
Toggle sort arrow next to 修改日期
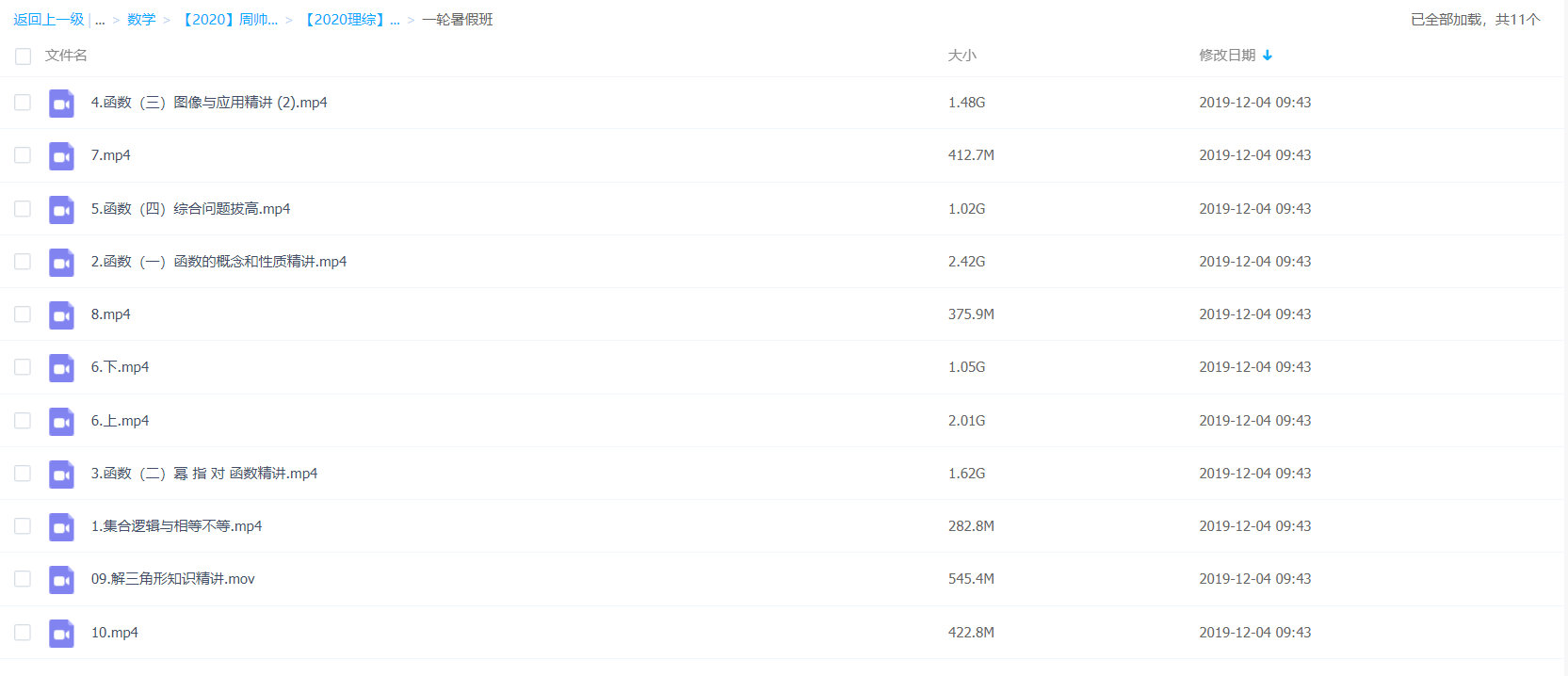pos(1268,56)
